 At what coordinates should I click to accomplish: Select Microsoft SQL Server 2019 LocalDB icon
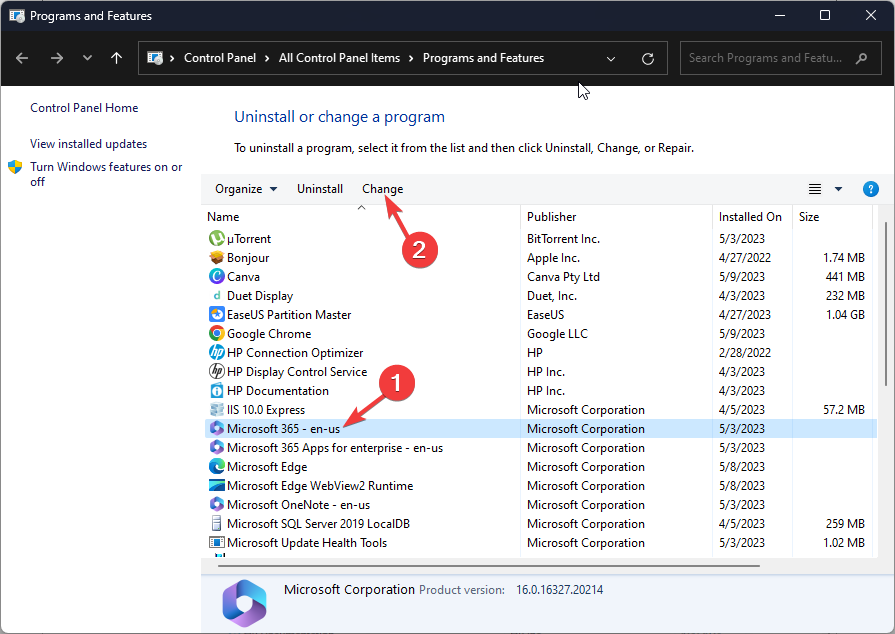[216, 523]
